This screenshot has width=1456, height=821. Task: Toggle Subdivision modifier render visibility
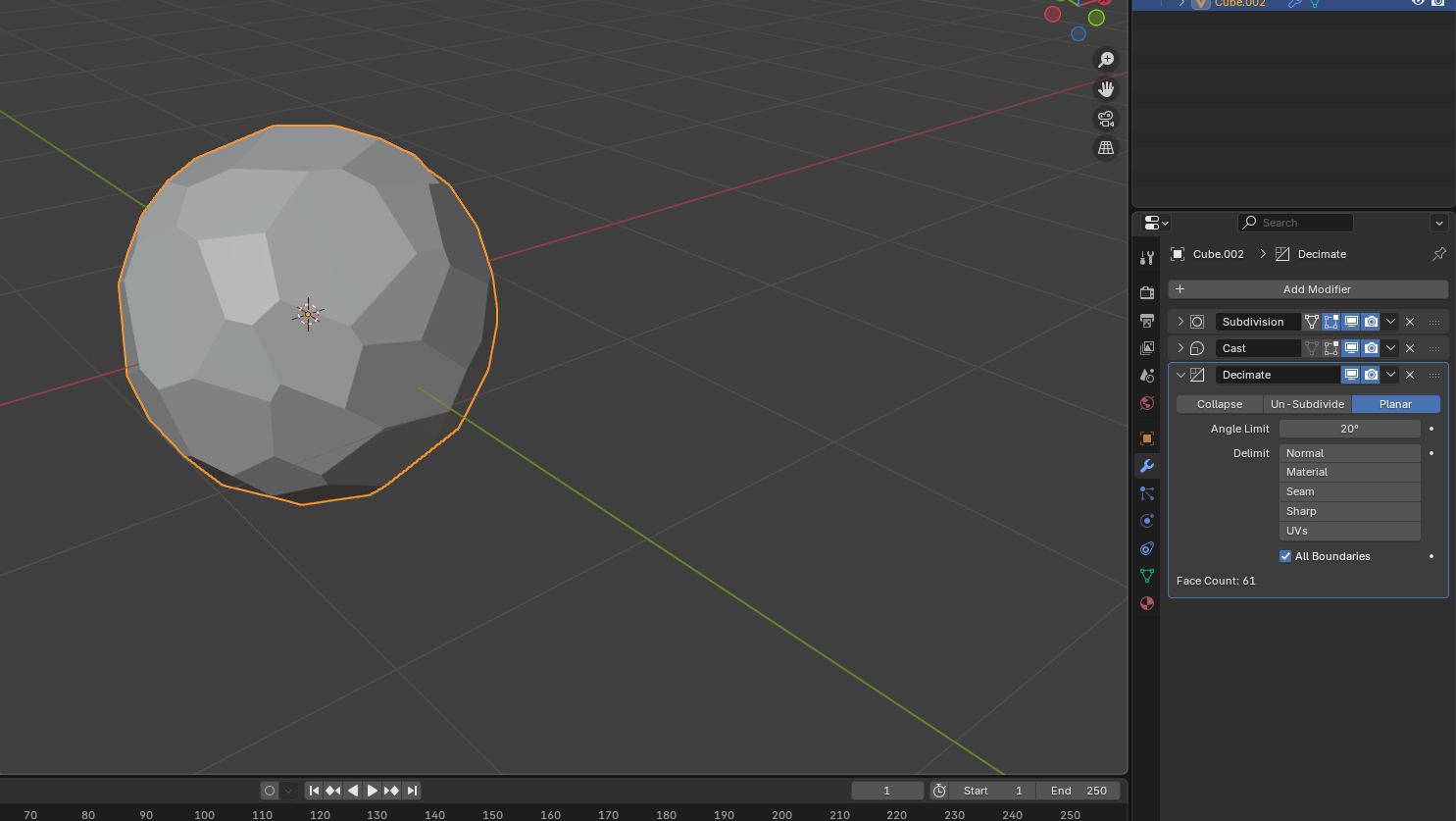1371,322
